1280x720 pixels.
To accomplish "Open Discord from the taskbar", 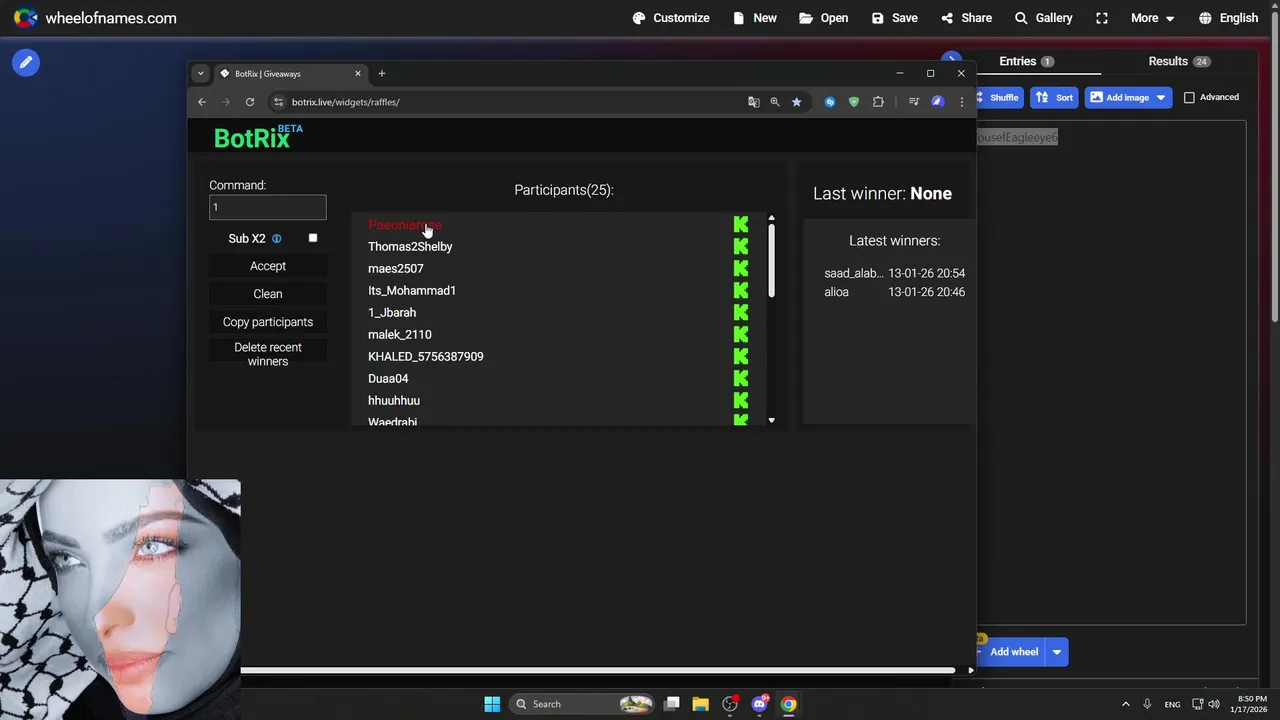I will [x=759, y=704].
